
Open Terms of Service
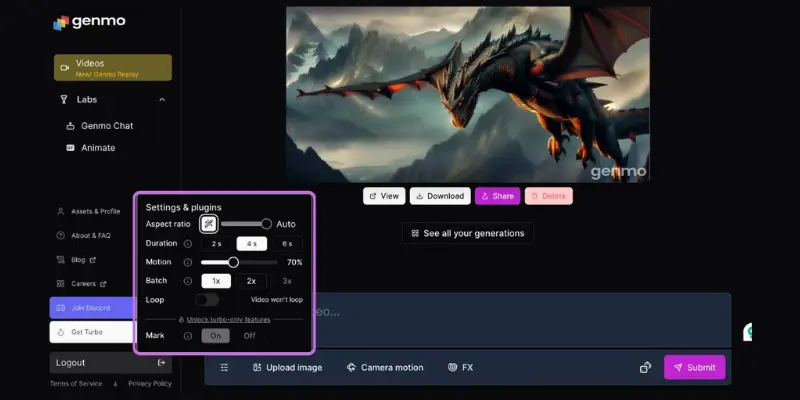tap(76, 384)
